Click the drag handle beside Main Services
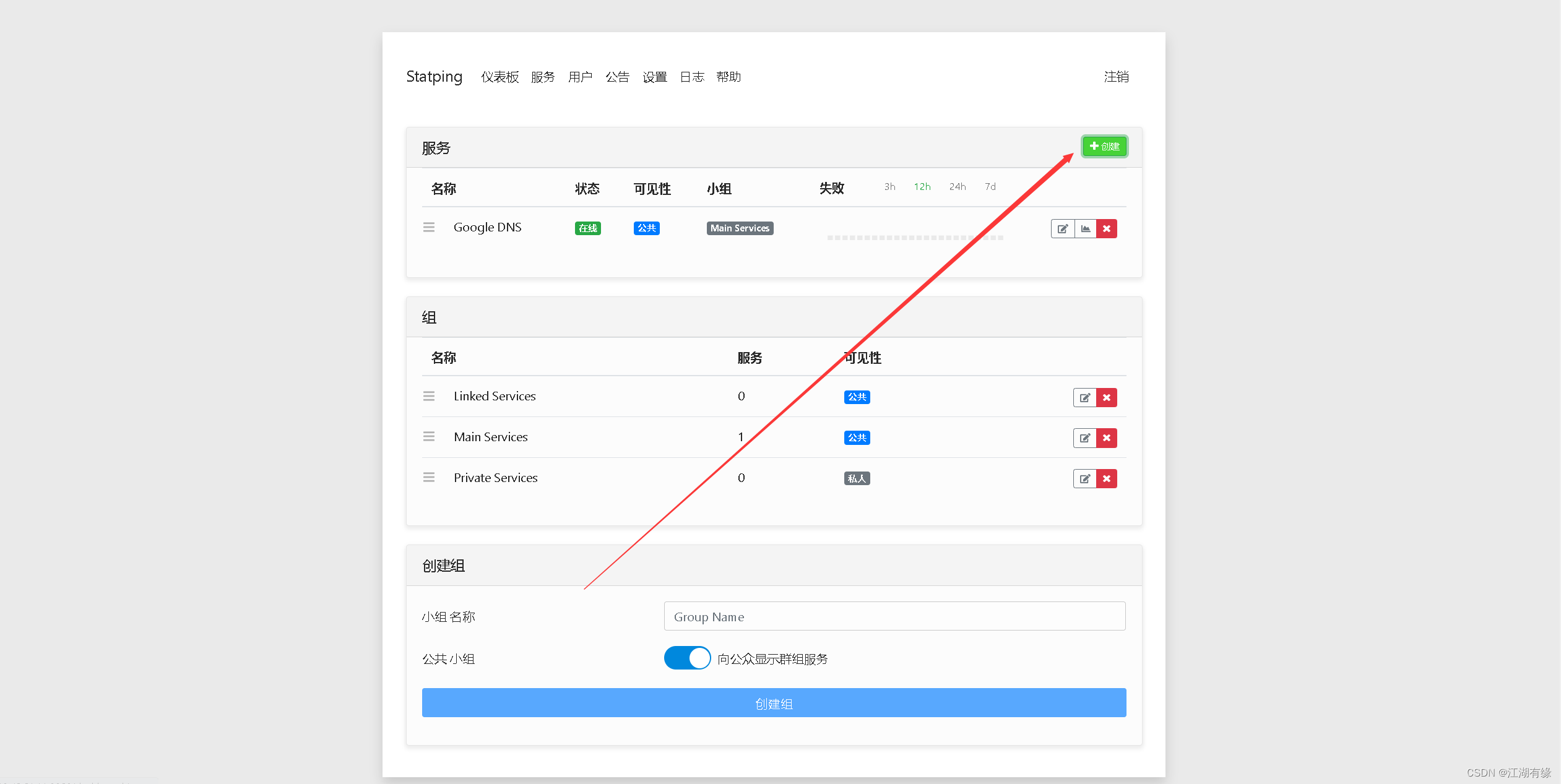The height and width of the screenshot is (784, 1561). click(429, 437)
